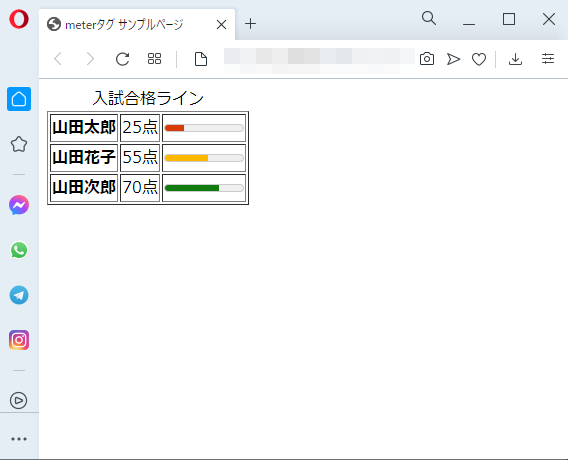This screenshot has width=568, height=460.
Task: Open a new tab with plus button
Action: (x=250, y=24)
